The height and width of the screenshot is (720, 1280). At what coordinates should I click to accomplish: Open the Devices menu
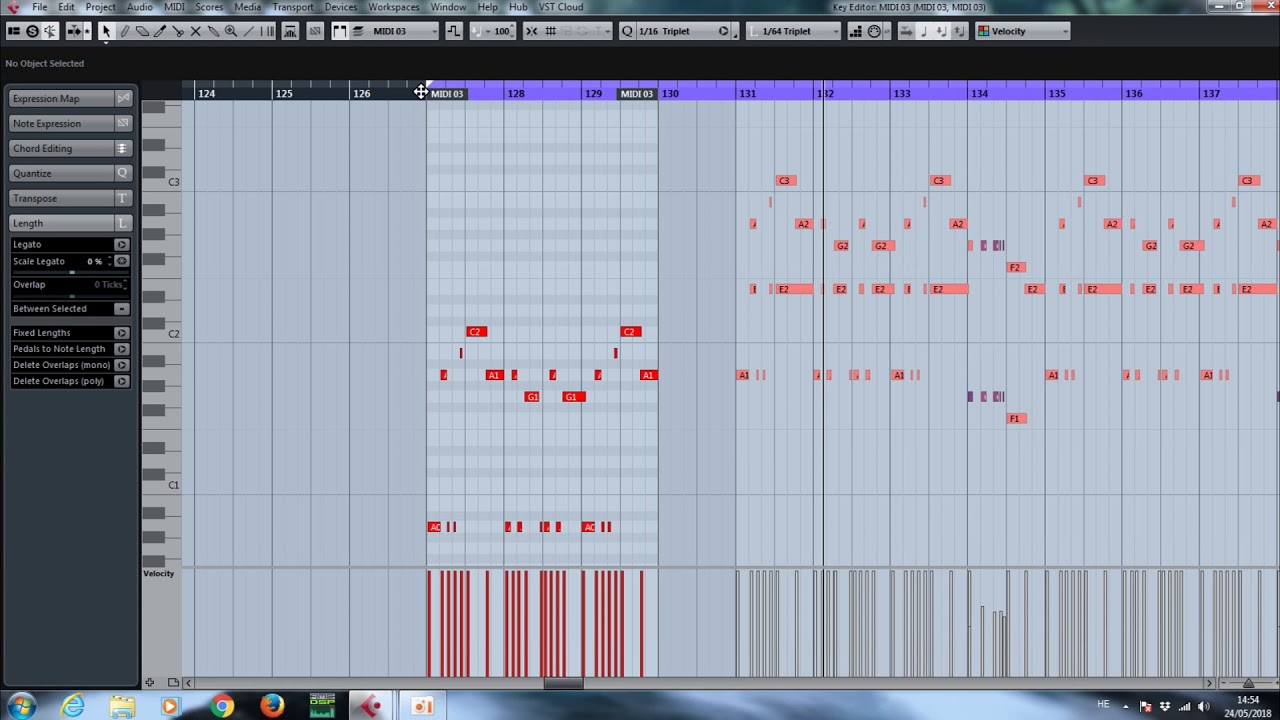coord(340,7)
